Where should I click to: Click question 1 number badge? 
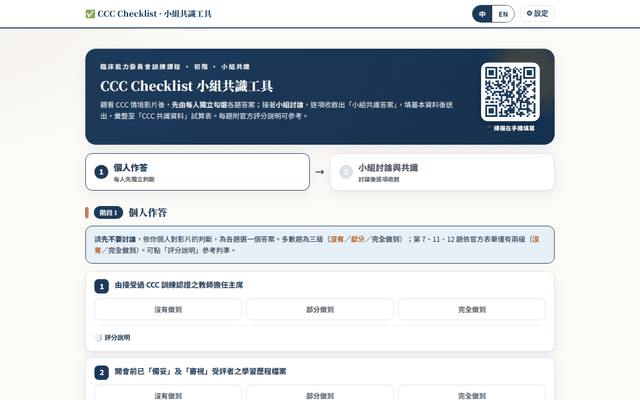click(x=102, y=286)
